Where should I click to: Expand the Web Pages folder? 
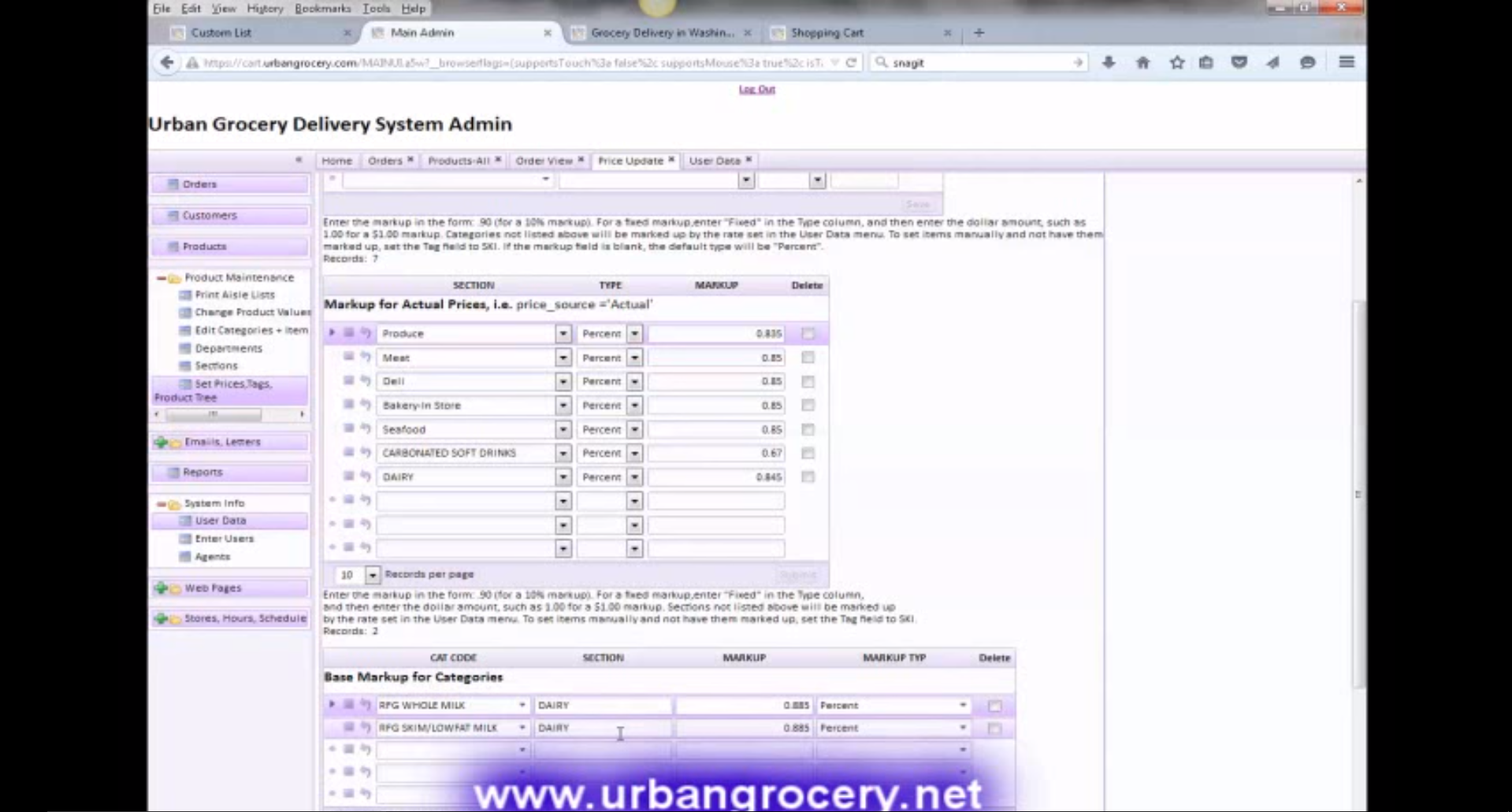click(161, 588)
